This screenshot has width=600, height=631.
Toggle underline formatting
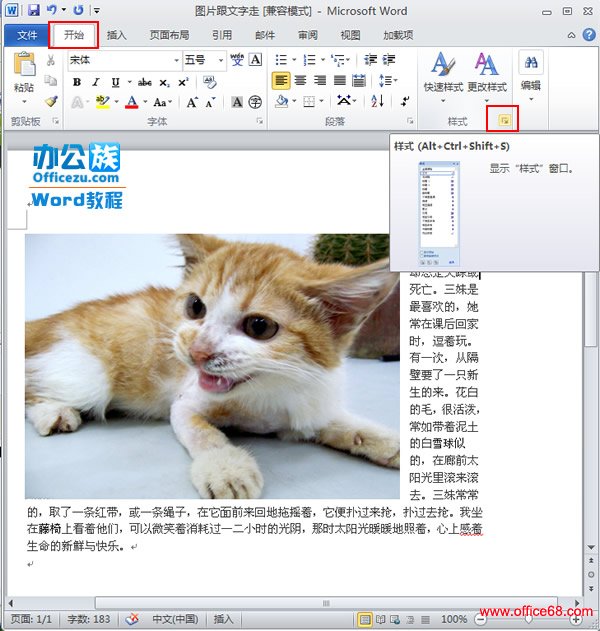(115, 82)
